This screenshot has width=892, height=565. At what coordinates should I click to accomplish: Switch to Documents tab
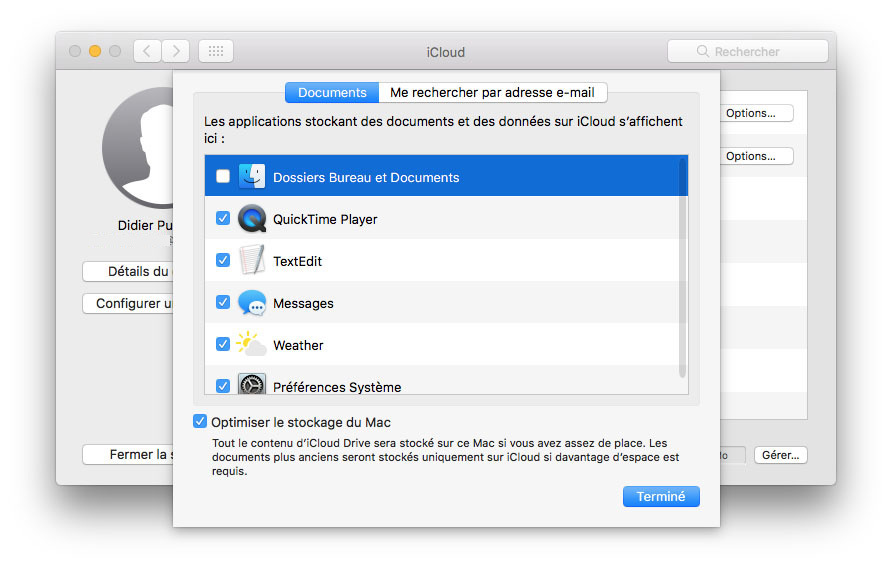click(x=332, y=93)
